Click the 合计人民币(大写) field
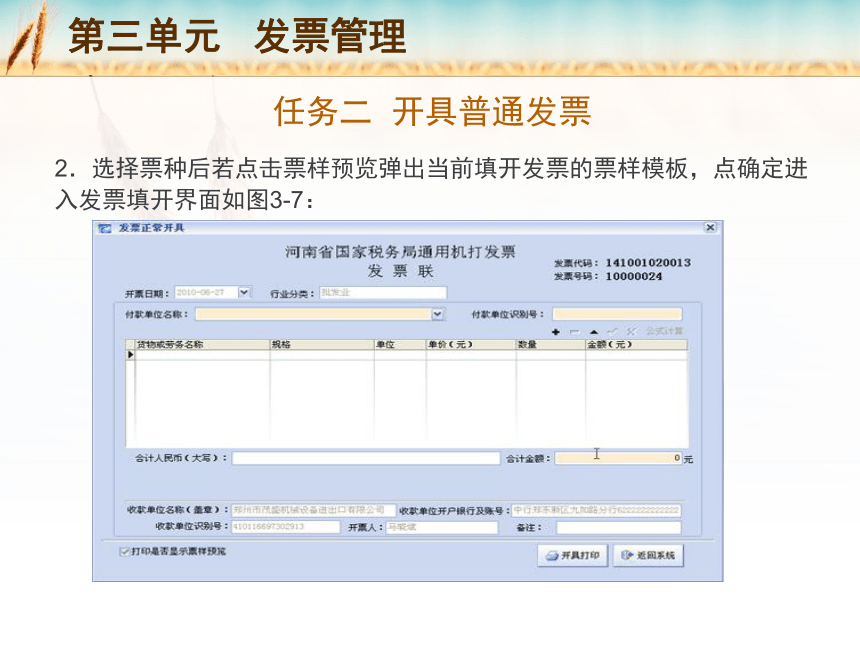 click(x=366, y=458)
